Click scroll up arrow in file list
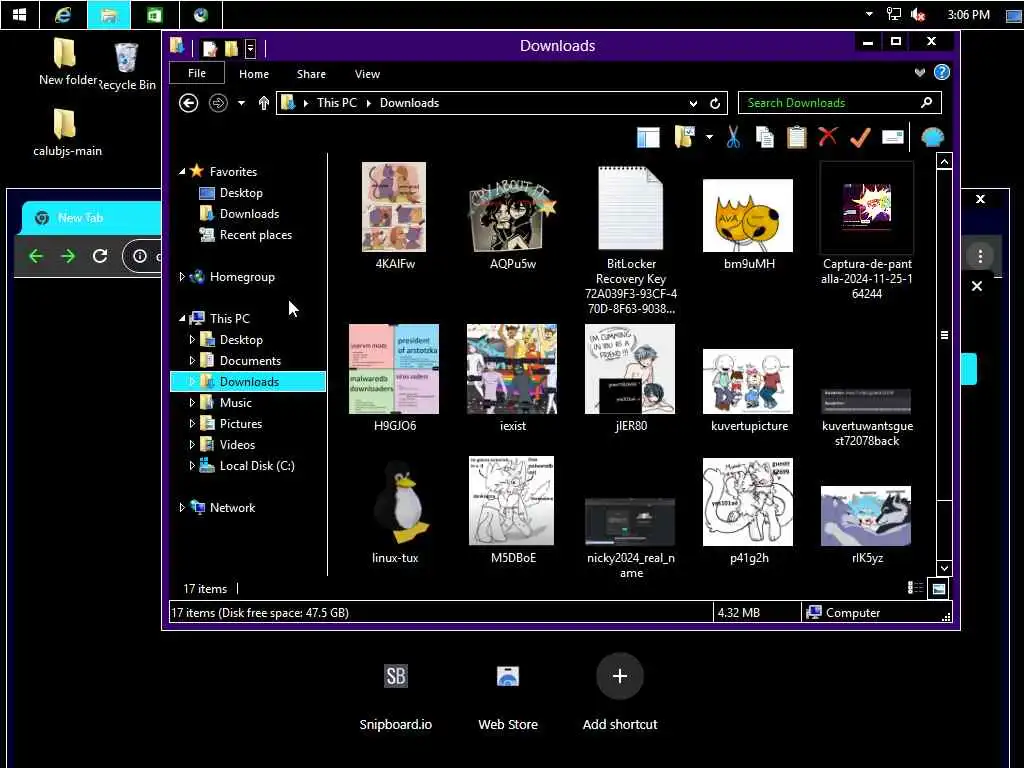The width and height of the screenshot is (1024, 768). (x=944, y=161)
